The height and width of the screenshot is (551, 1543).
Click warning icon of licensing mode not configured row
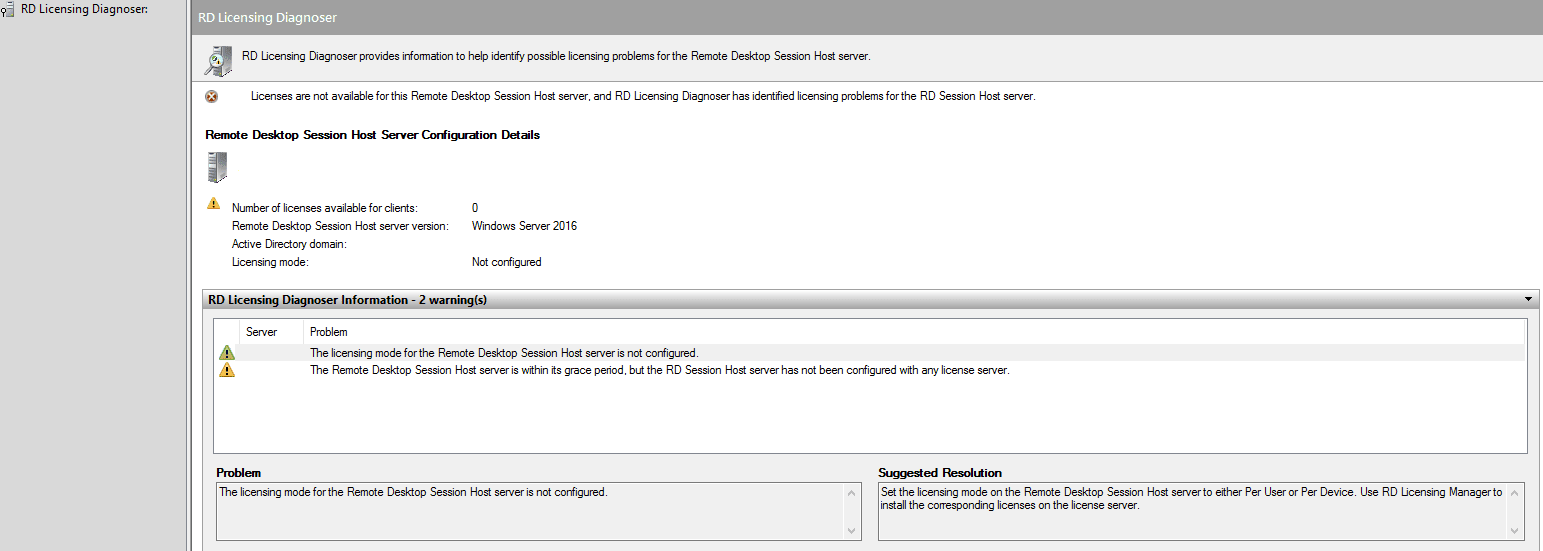pyautogui.click(x=227, y=353)
